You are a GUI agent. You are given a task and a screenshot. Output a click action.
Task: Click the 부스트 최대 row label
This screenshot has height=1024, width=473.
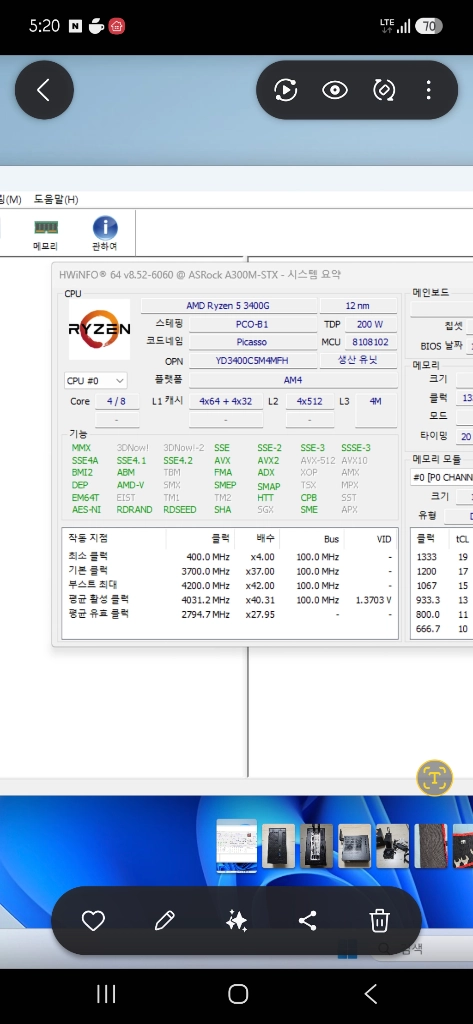pyautogui.click(x=93, y=584)
